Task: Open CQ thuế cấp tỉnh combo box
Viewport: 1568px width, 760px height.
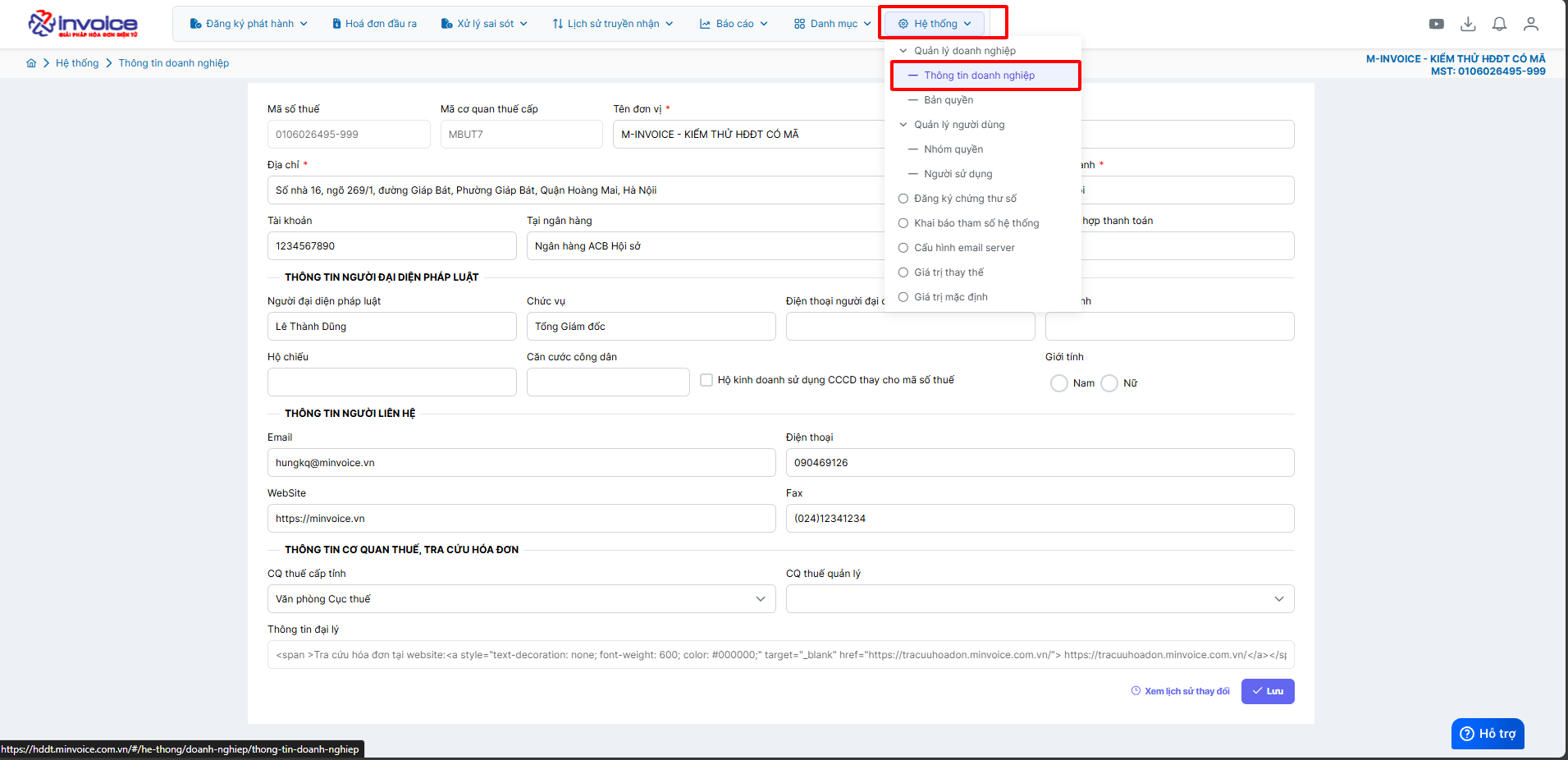Action: (x=521, y=599)
